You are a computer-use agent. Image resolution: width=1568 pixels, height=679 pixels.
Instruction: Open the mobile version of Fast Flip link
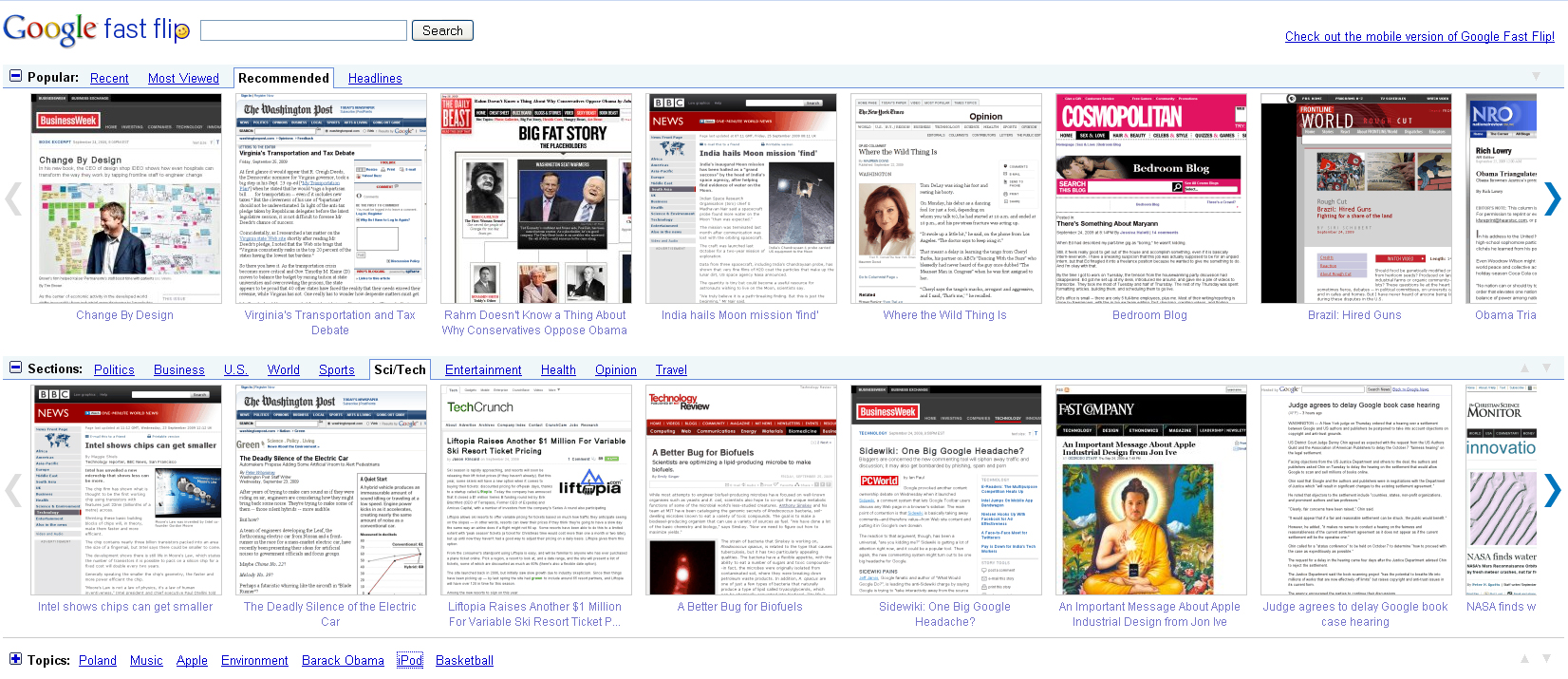(1419, 37)
